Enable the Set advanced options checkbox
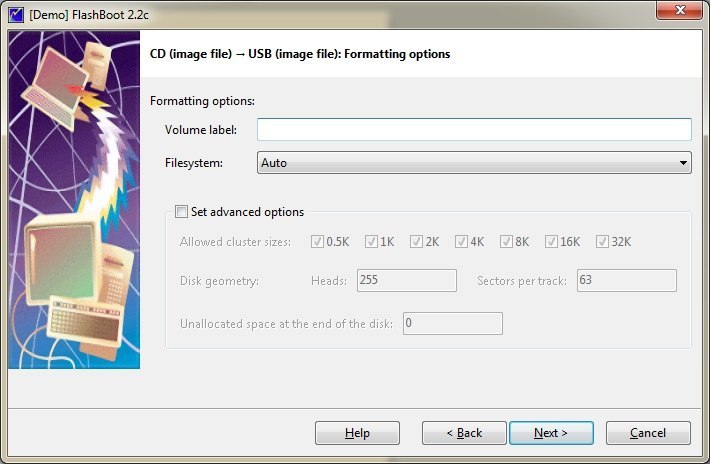 click(181, 212)
